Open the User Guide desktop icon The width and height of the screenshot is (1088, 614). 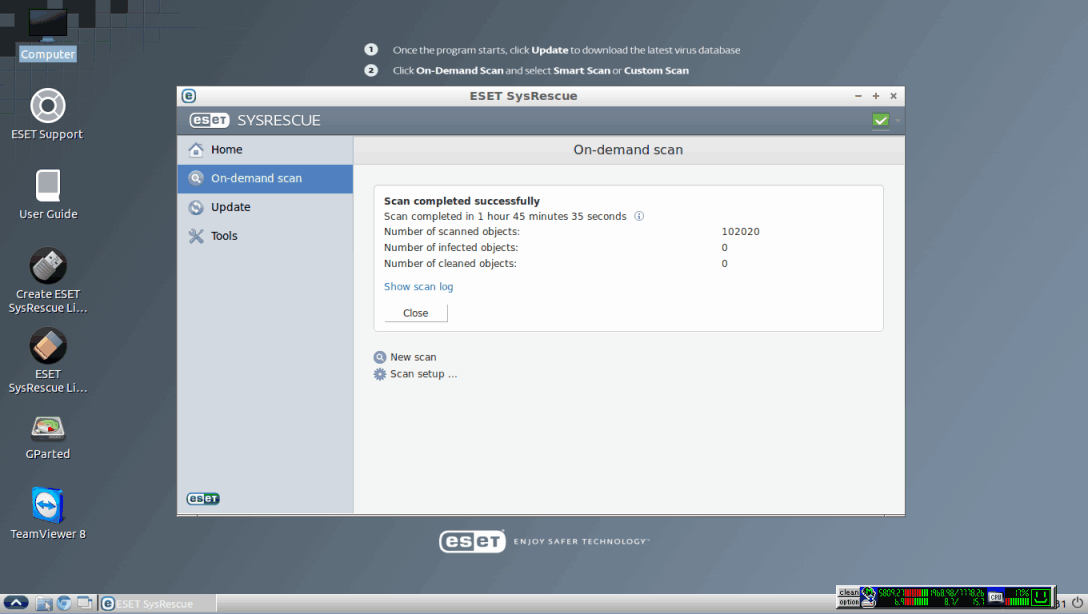tap(48, 185)
